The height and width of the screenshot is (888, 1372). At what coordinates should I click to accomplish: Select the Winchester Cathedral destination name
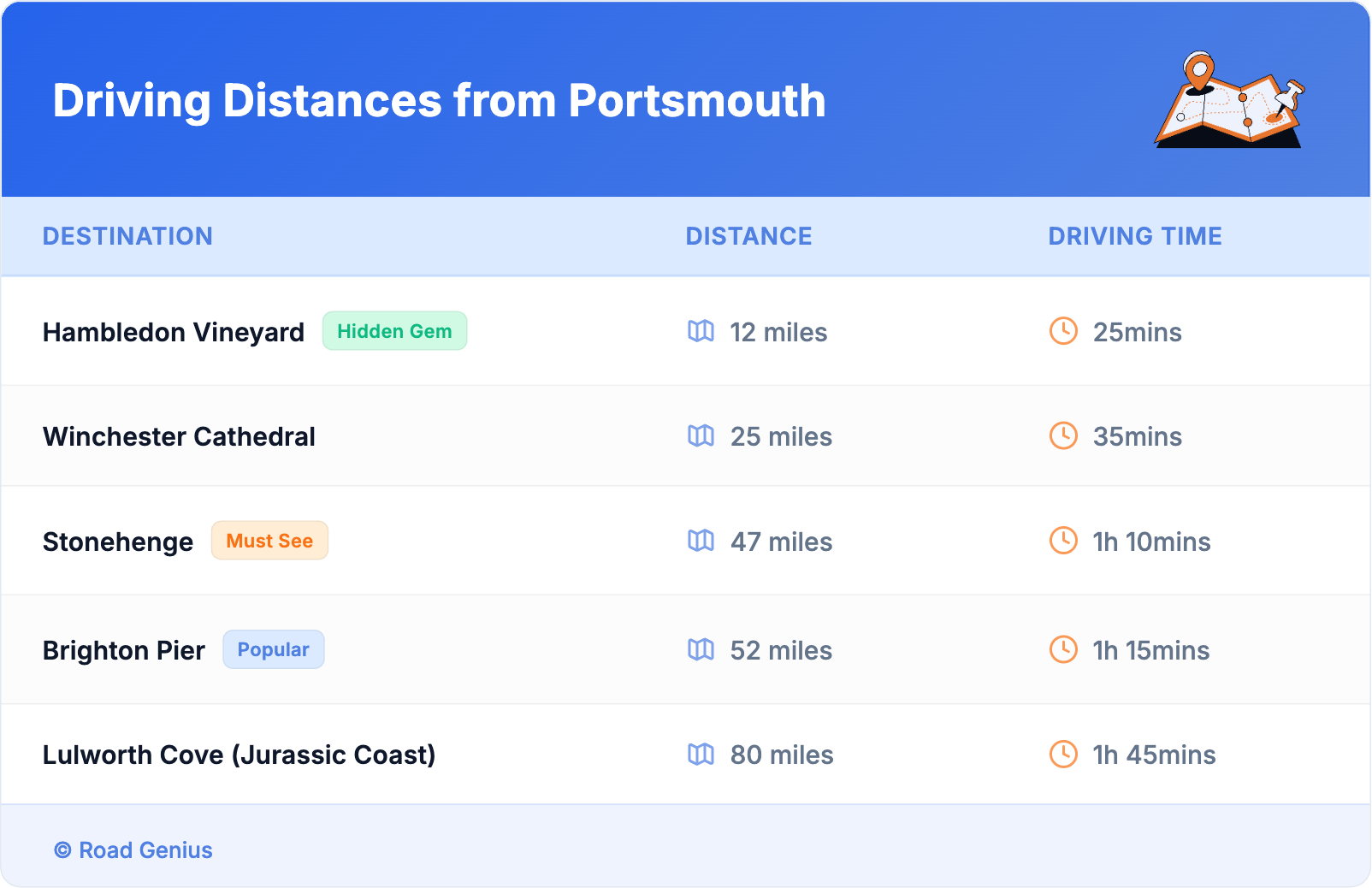pos(179,436)
